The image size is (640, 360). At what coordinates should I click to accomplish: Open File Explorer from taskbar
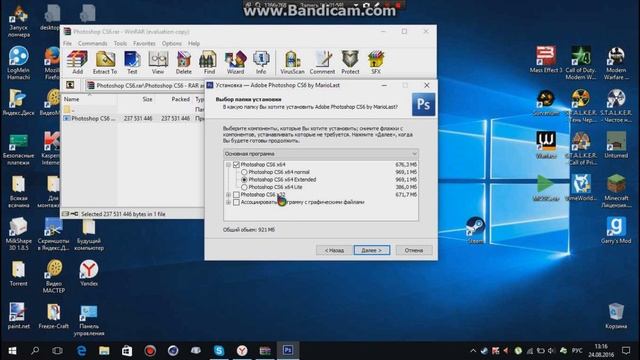pos(104,351)
